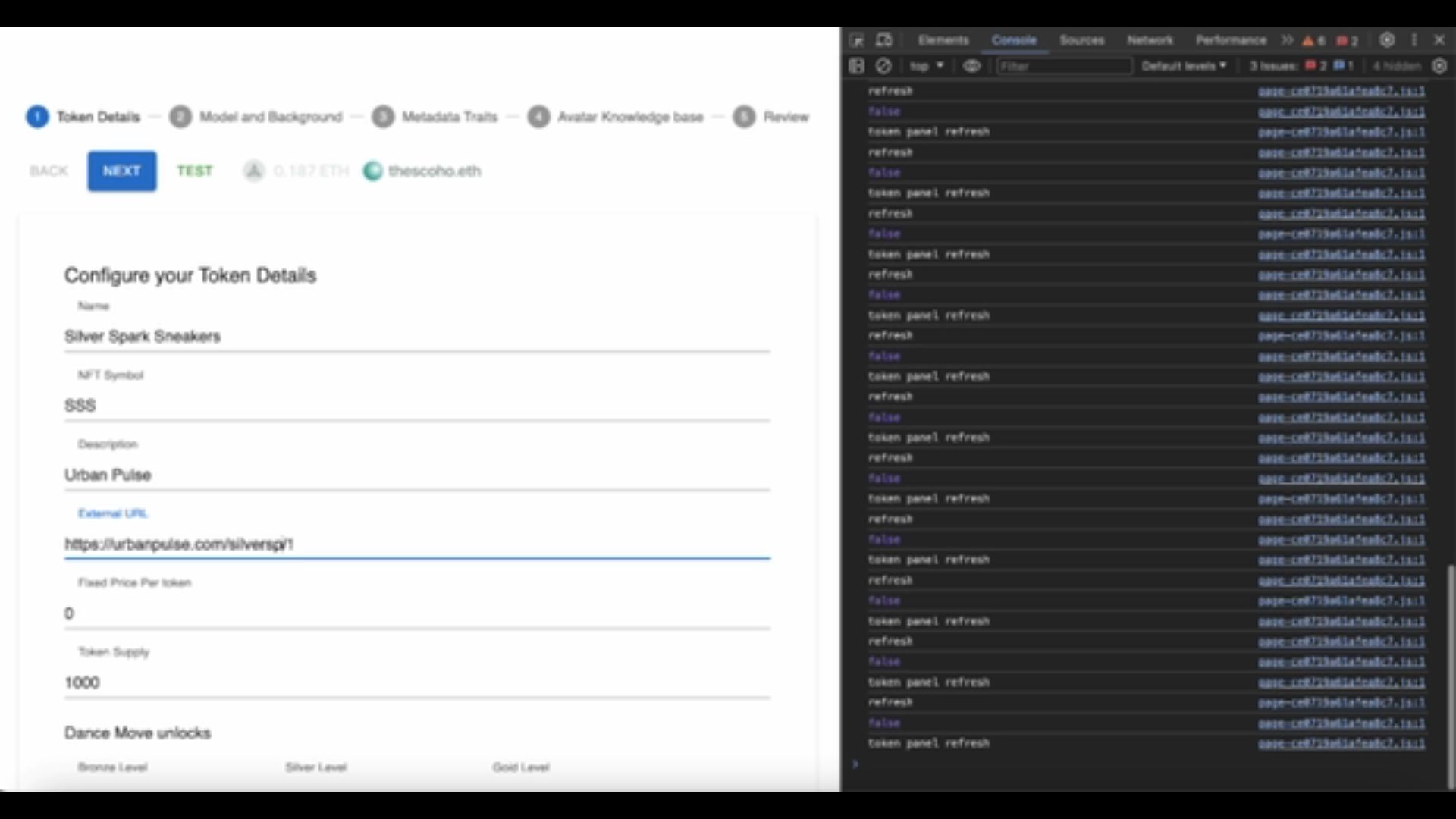
Task: Go to Model and Background step label
Action: click(271, 117)
